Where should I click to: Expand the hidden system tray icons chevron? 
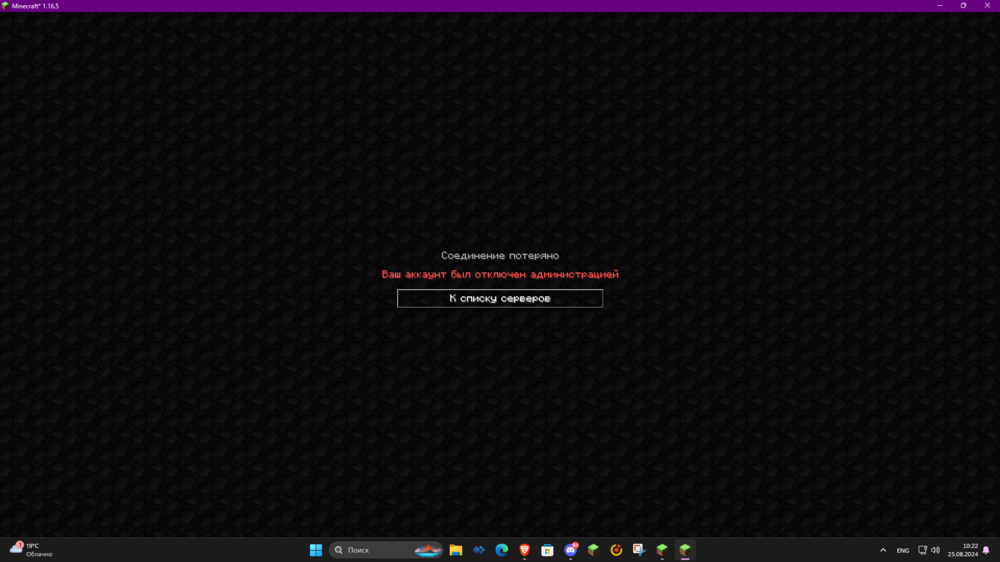pos(883,550)
